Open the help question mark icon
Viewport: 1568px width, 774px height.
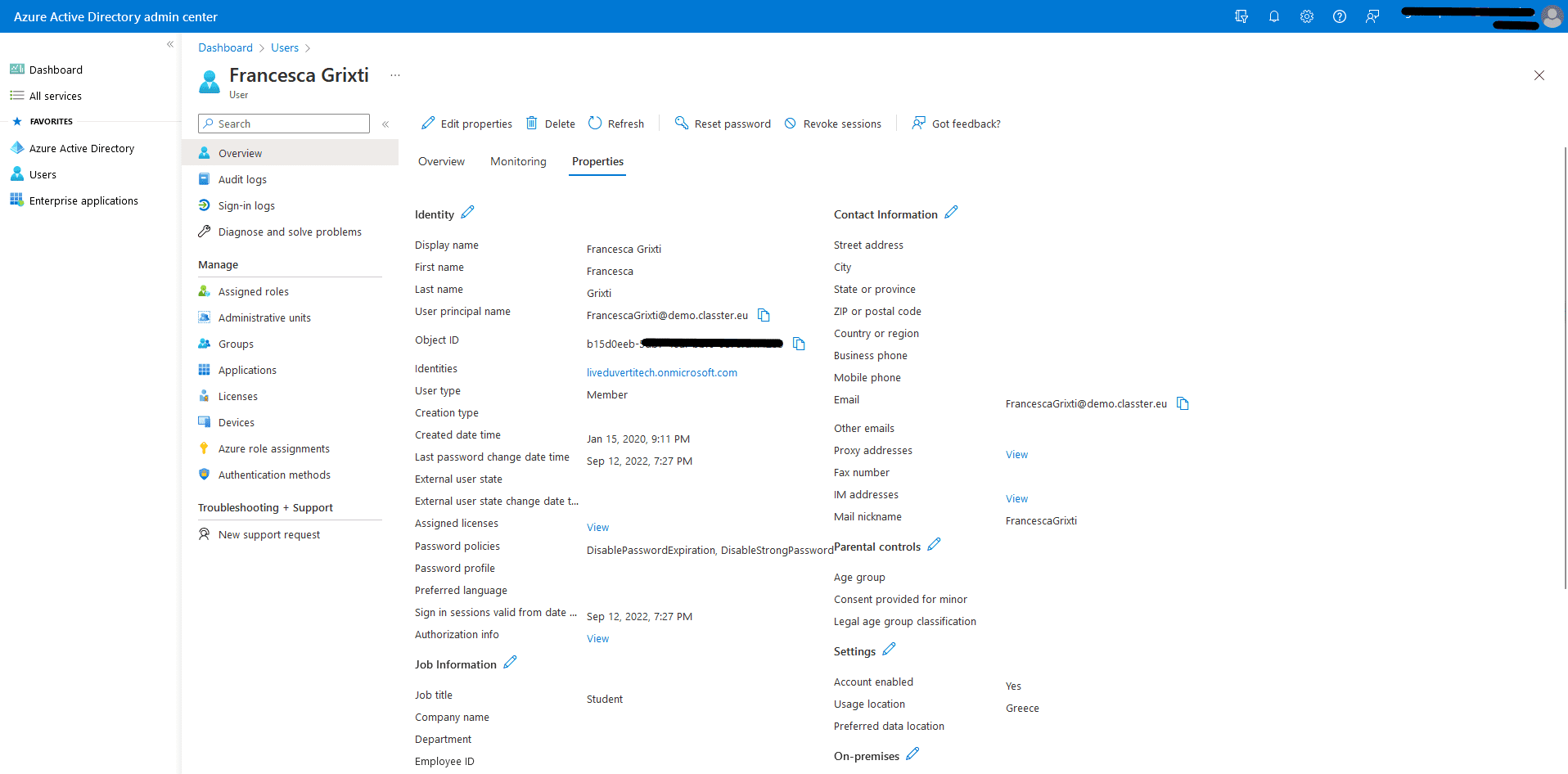[1340, 16]
